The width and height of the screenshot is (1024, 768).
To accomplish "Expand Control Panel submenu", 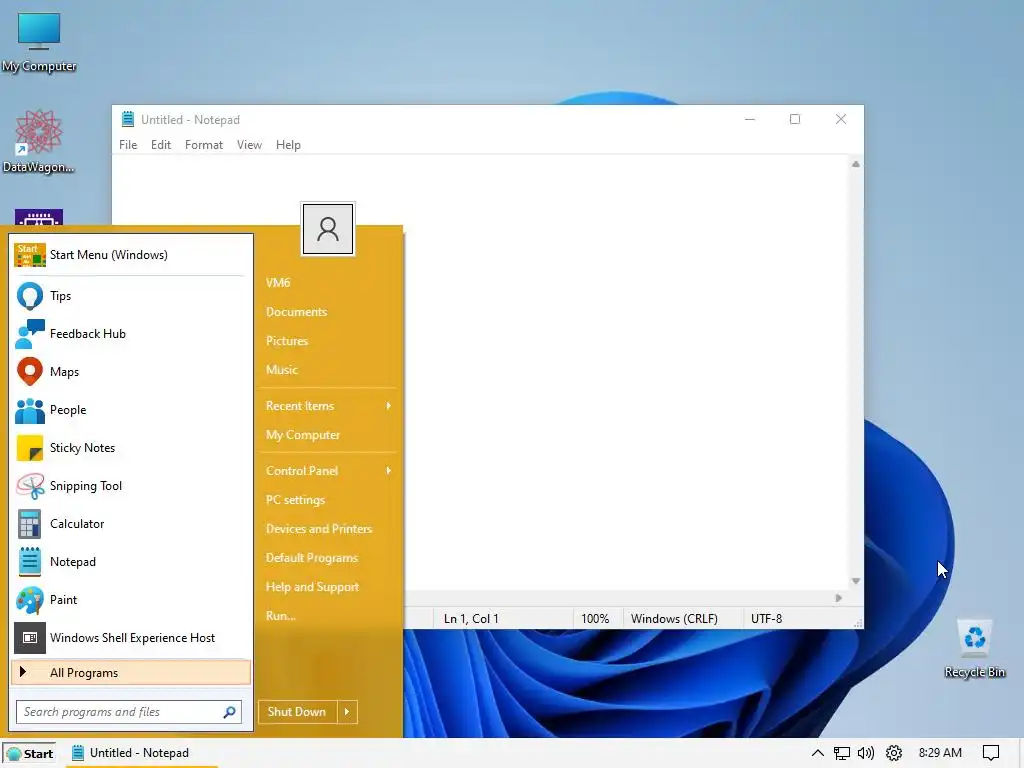I will [x=328, y=471].
